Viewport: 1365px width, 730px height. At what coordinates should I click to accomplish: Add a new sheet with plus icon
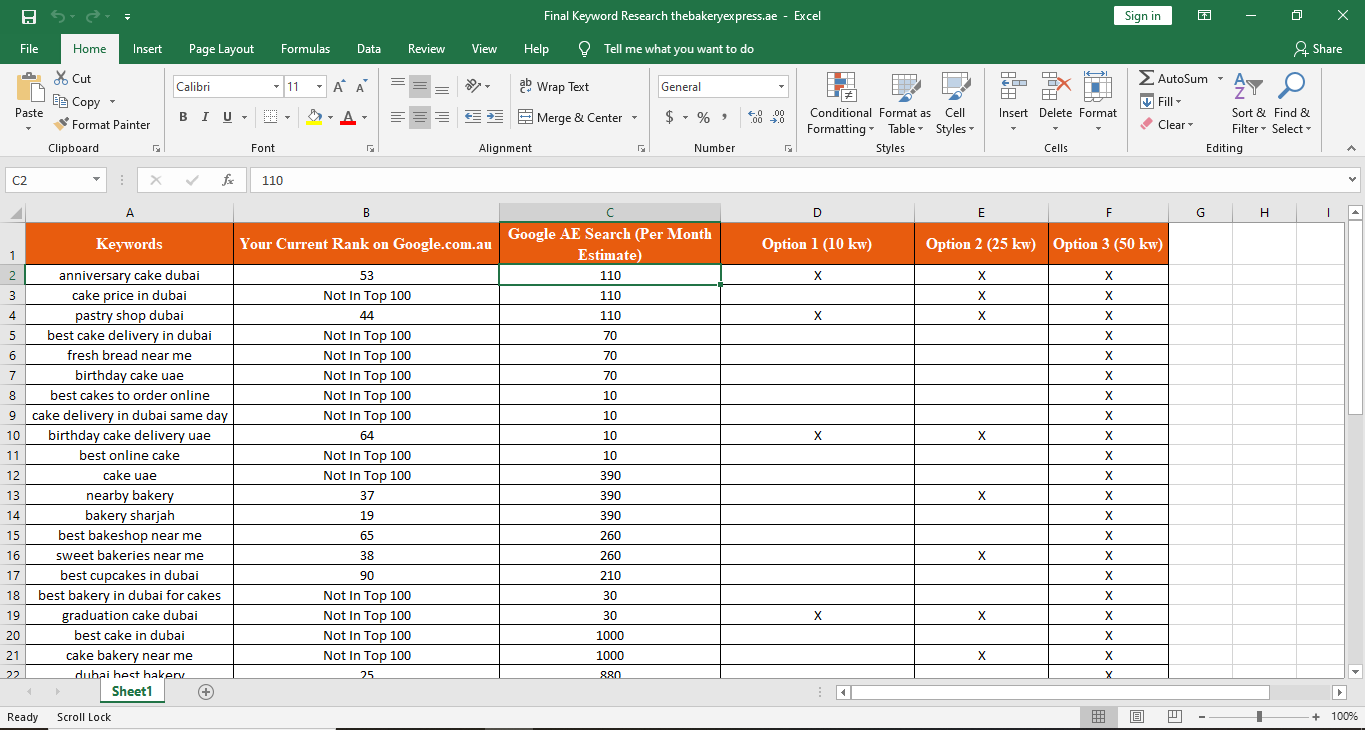tap(206, 692)
